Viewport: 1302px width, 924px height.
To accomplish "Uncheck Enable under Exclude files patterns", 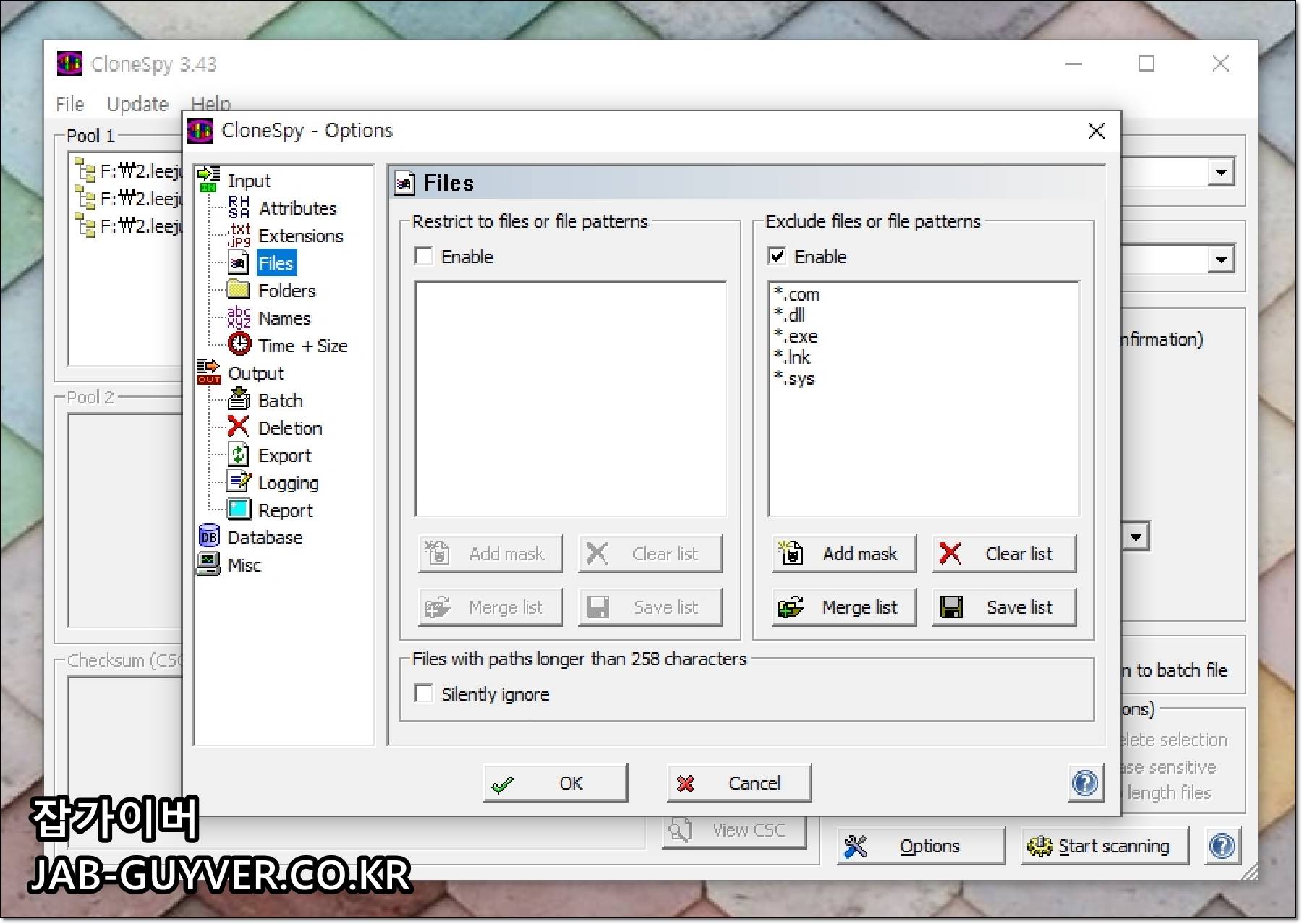I will [x=777, y=256].
